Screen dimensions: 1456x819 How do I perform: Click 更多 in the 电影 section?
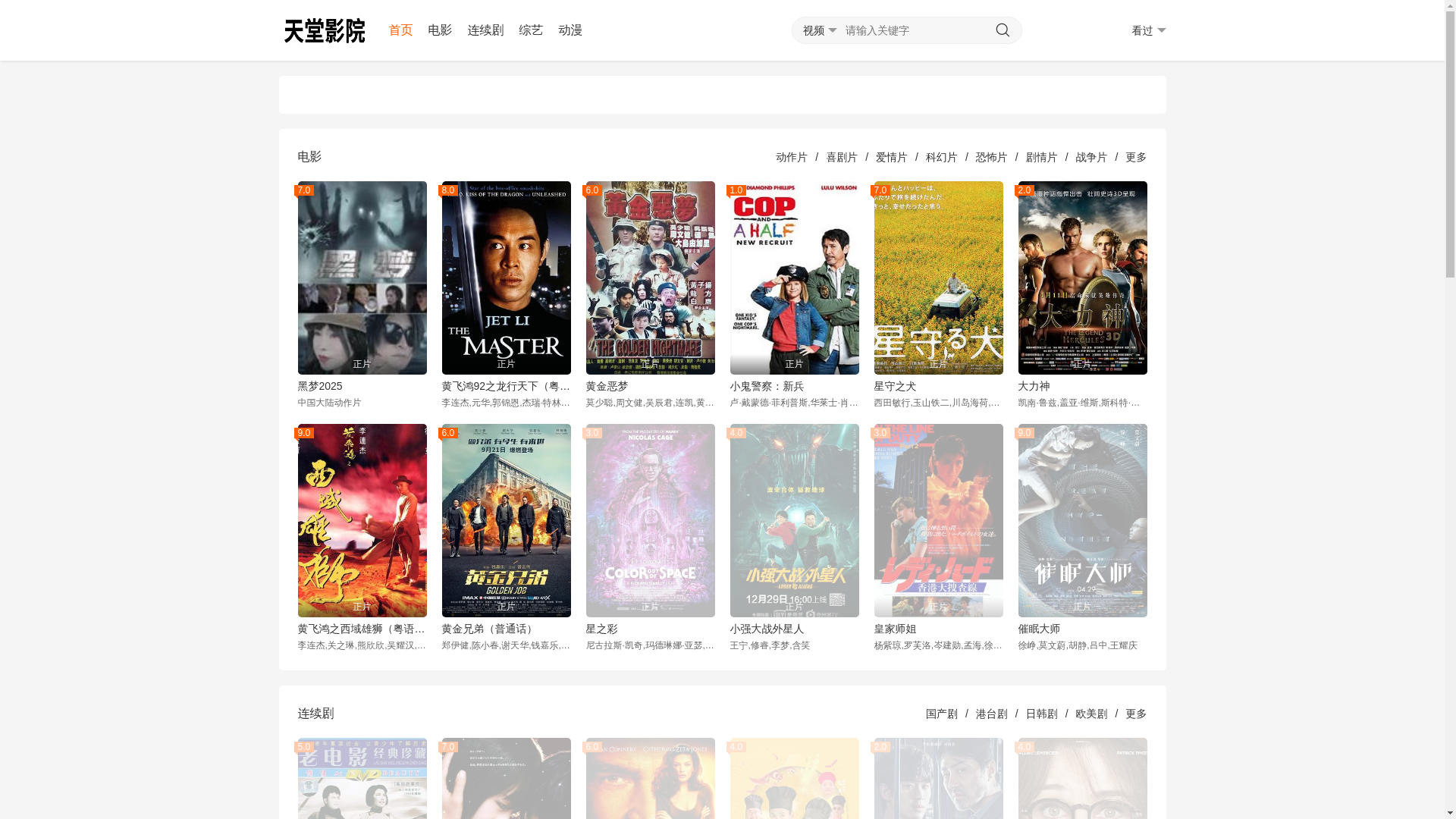[1136, 157]
